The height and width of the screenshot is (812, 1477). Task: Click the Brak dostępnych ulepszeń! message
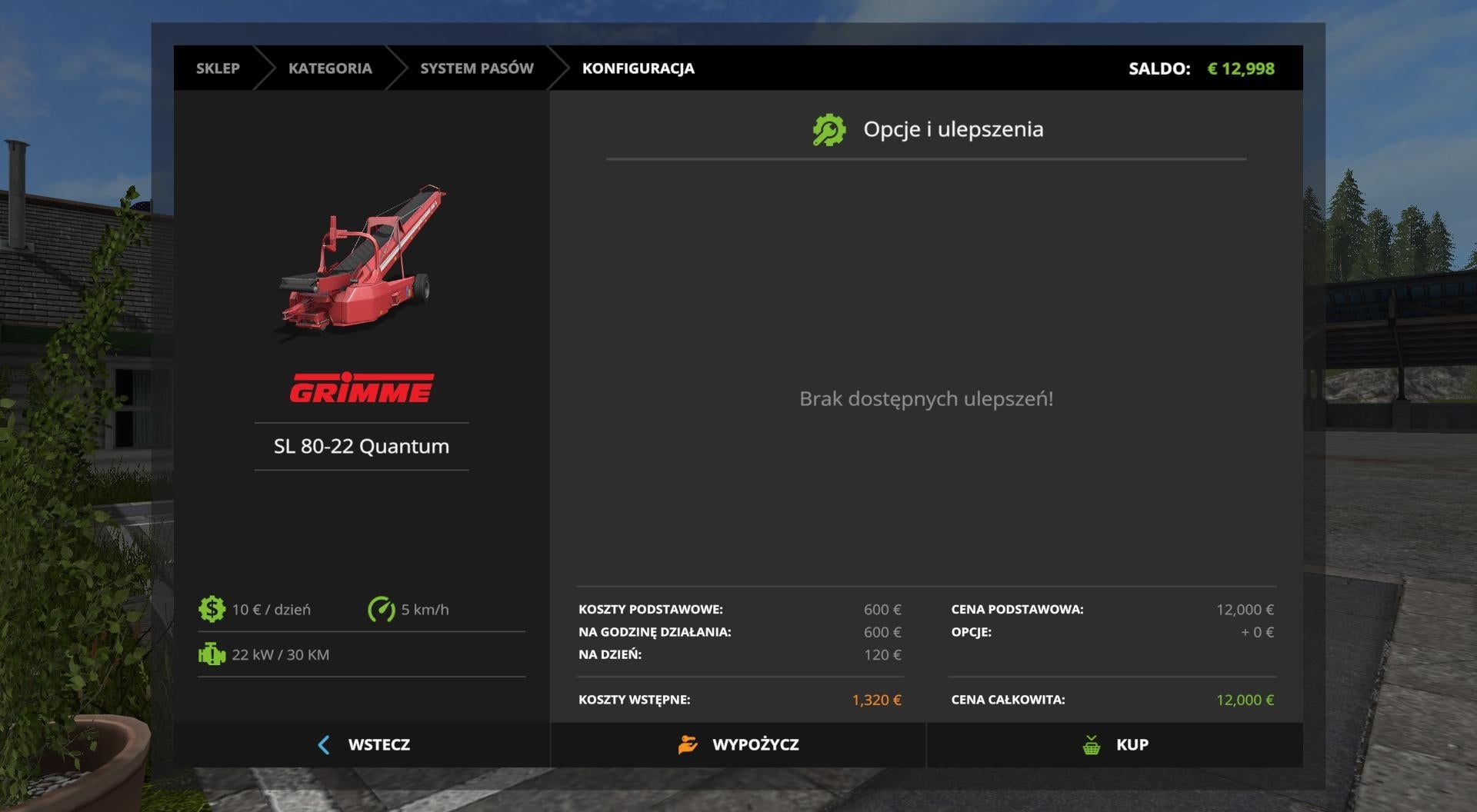coord(926,399)
